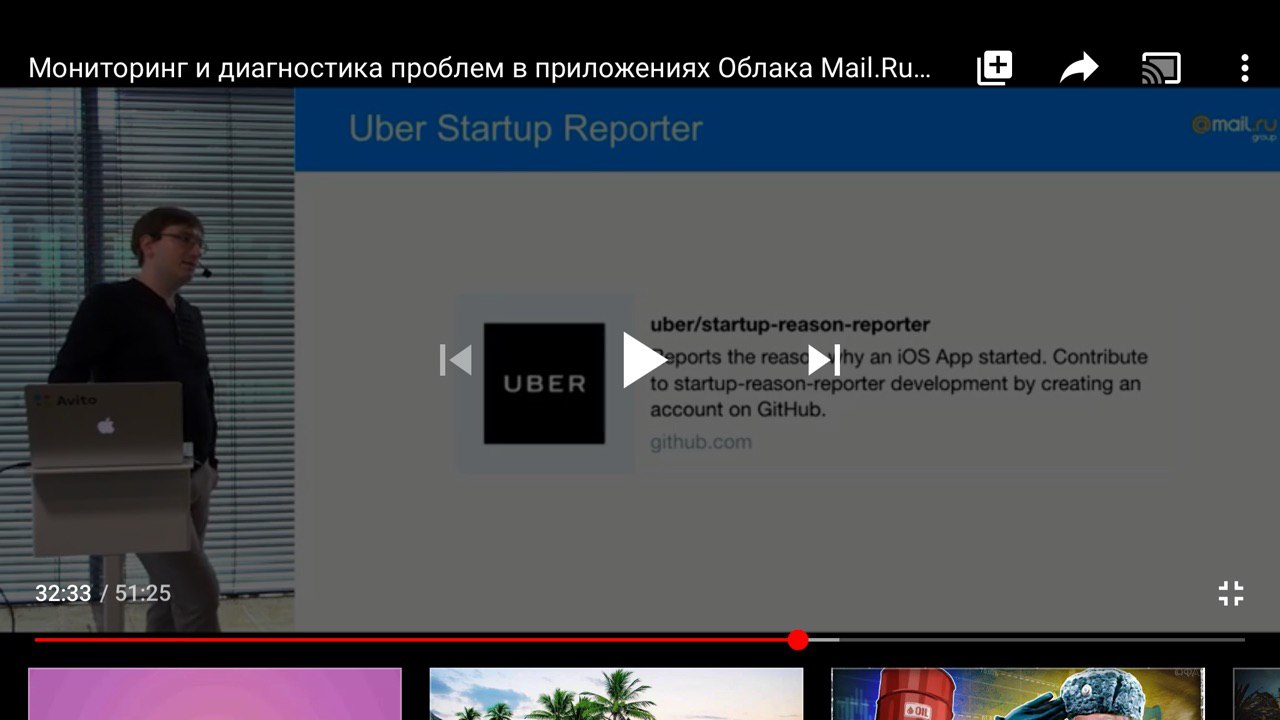Viewport: 1280px width, 720px height.
Task: Skip to the next video
Action: (x=824, y=360)
